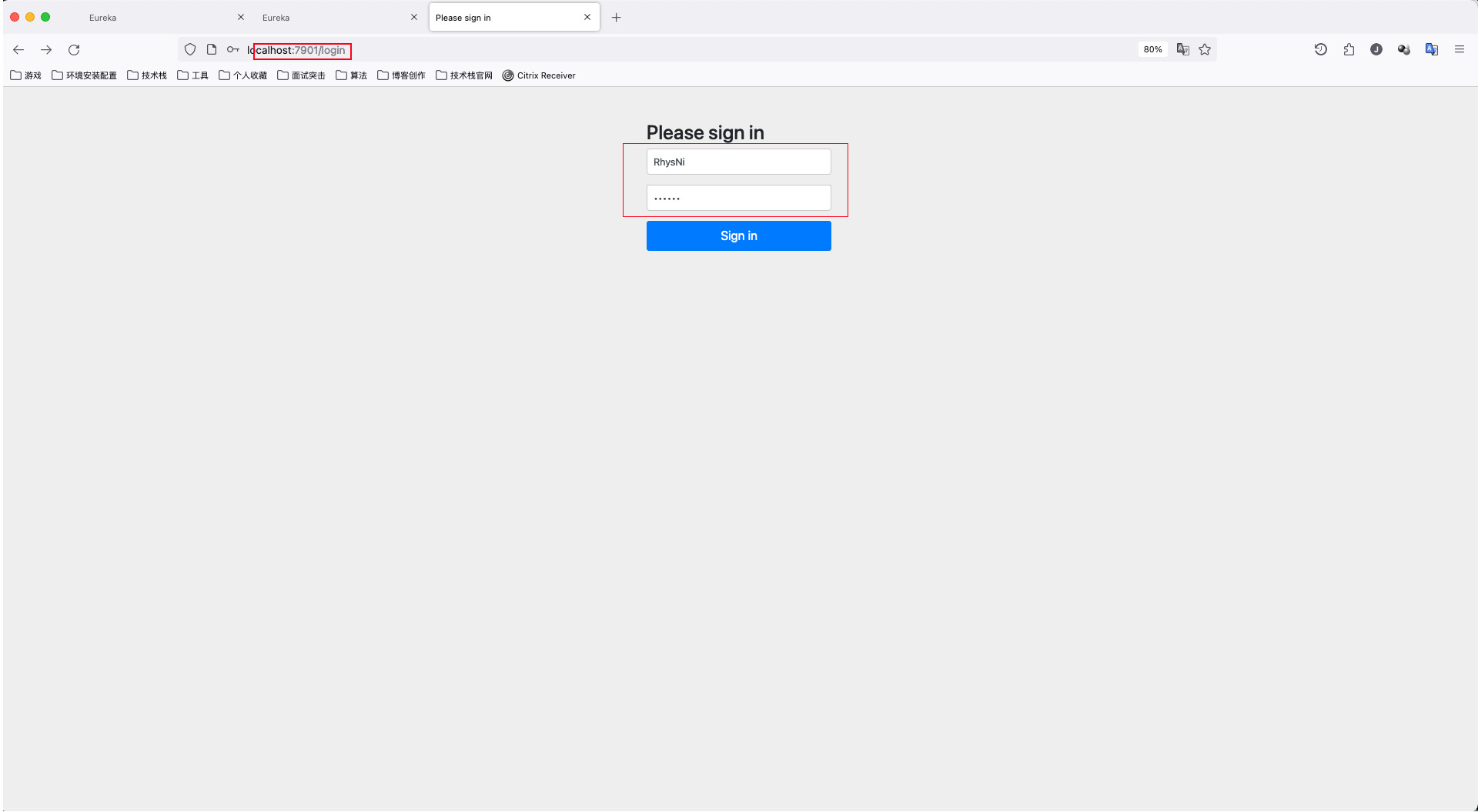Open the 环境安装配置 bookmarks folder
The width and height of the screenshot is (1478, 812).
pos(85,75)
